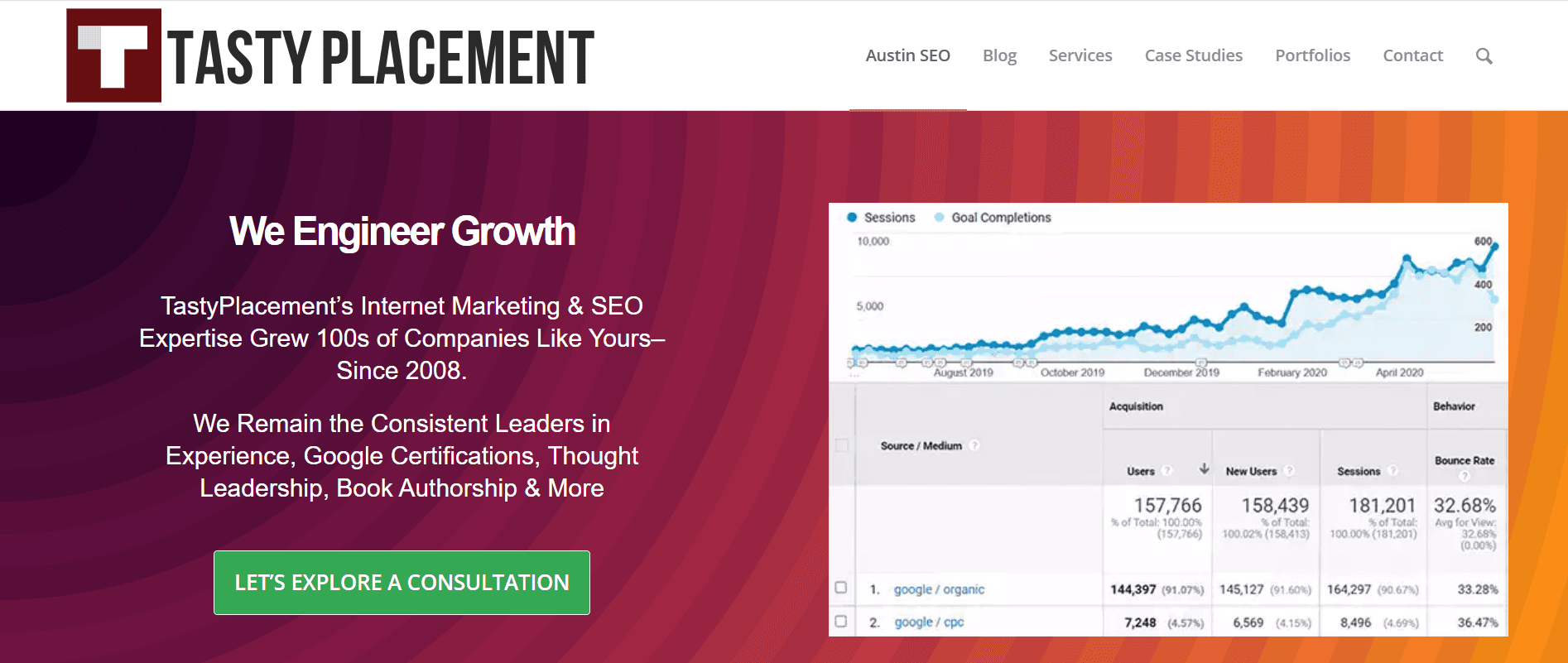Open the google / cpc source link
Image resolution: width=1568 pixels, height=663 pixels.
click(x=929, y=622)
